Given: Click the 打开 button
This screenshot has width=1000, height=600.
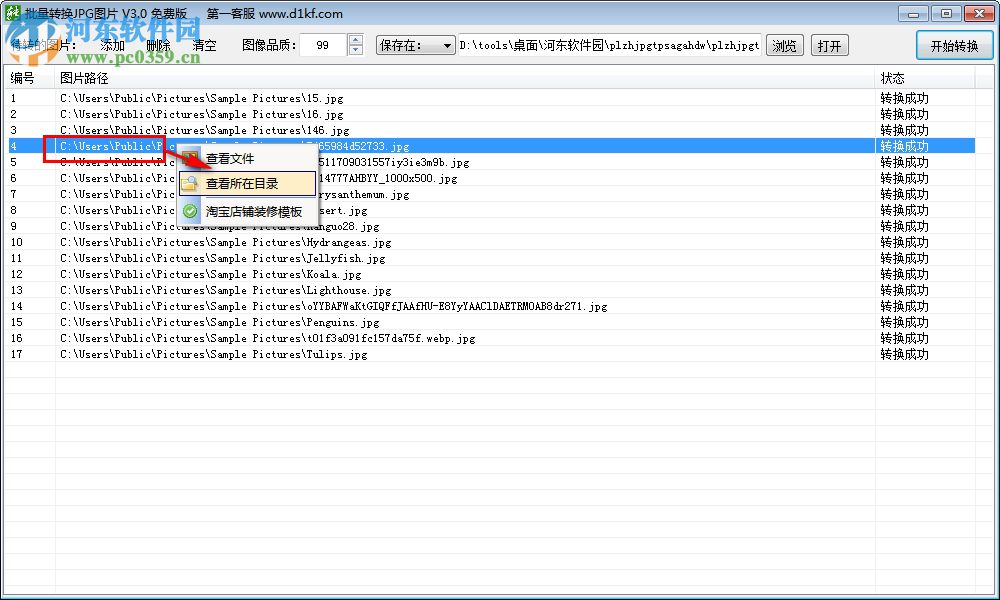Looking at the screenshot, I should pos(830,45).
